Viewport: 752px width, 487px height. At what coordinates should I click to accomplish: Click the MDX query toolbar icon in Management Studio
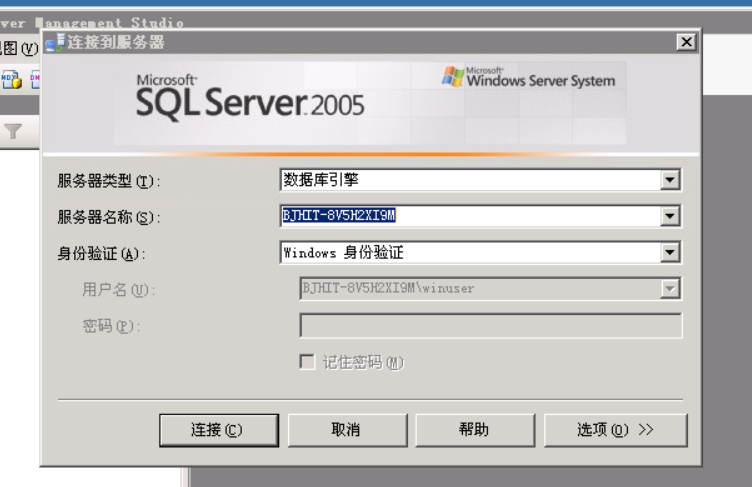point(11,79)
